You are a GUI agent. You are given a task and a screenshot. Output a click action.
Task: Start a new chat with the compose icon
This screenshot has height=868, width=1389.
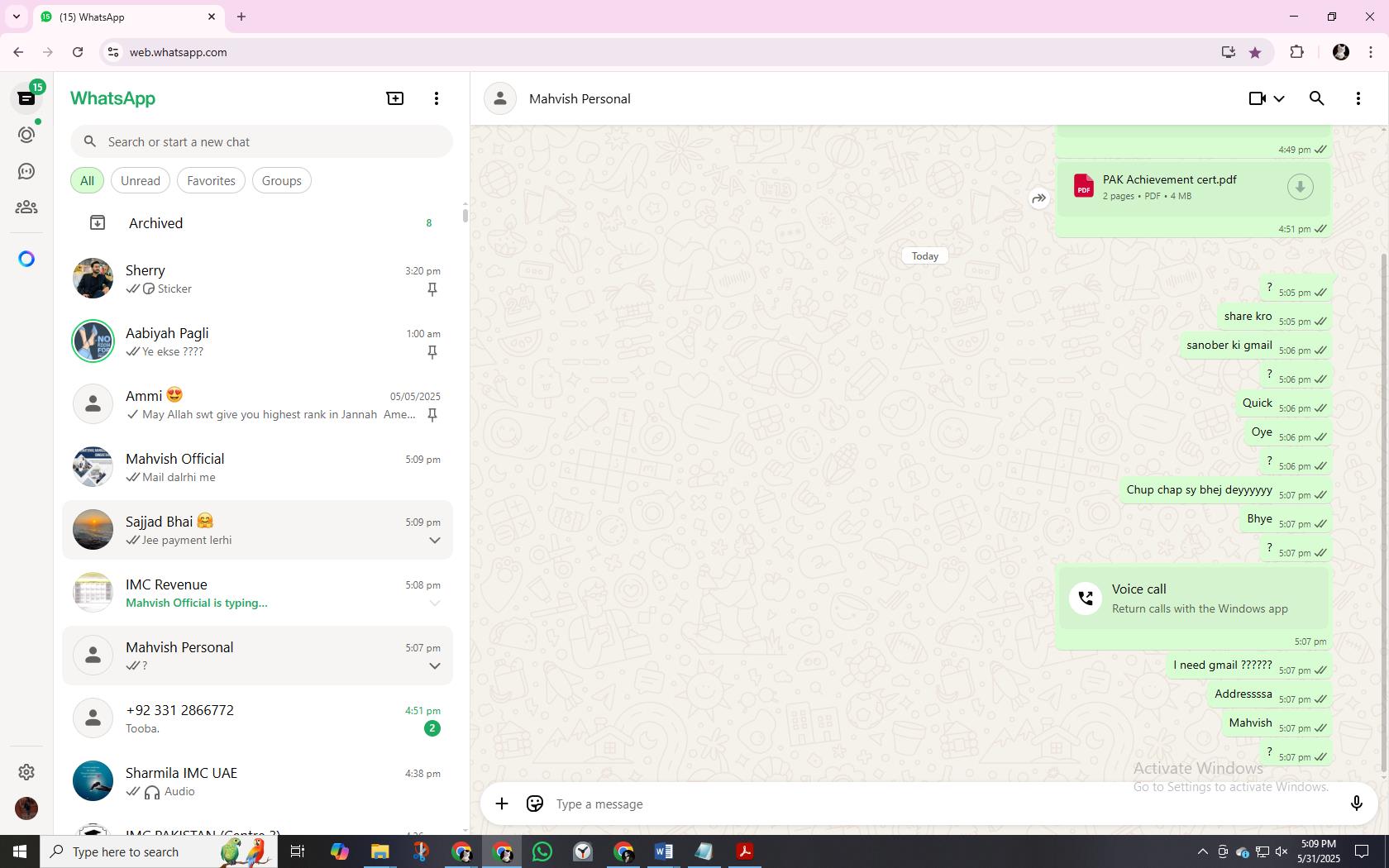(395, 98)
